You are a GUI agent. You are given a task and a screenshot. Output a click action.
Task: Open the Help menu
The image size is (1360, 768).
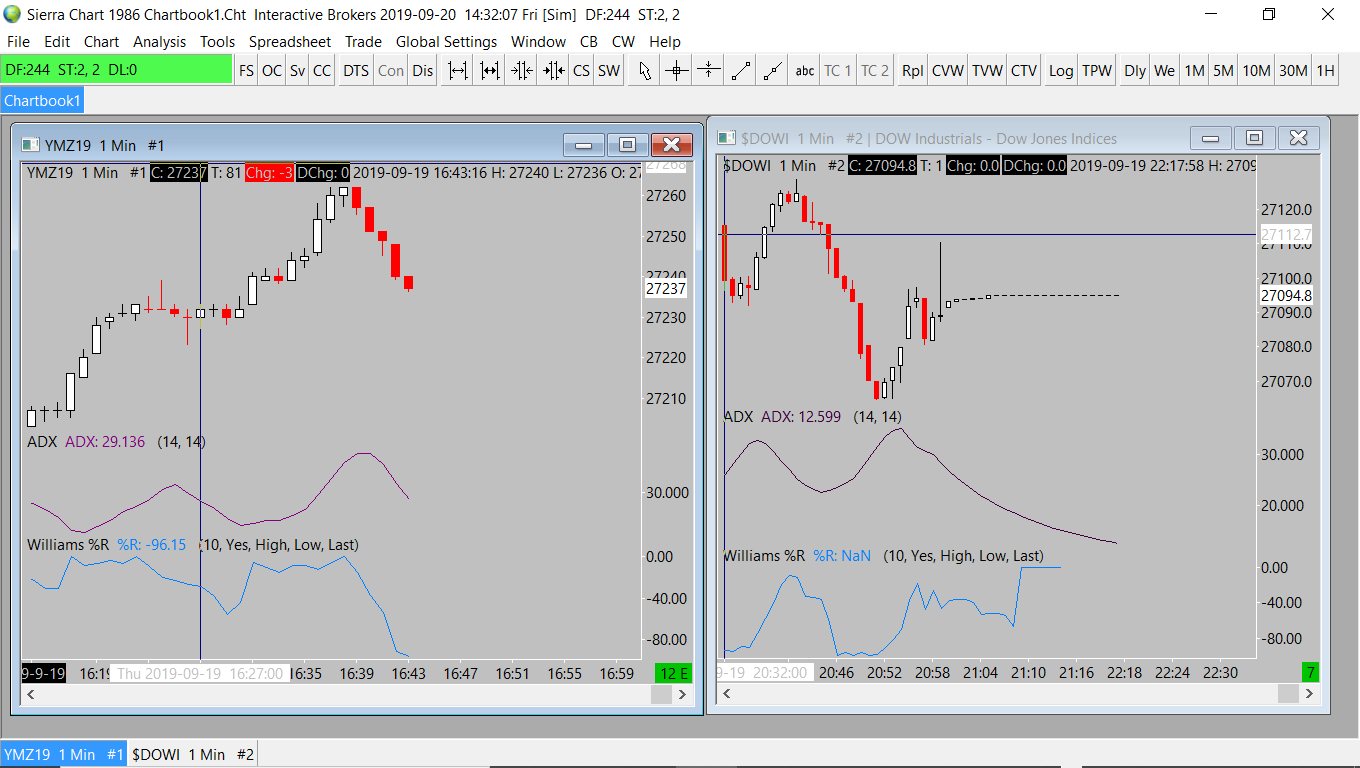point(665,42)
